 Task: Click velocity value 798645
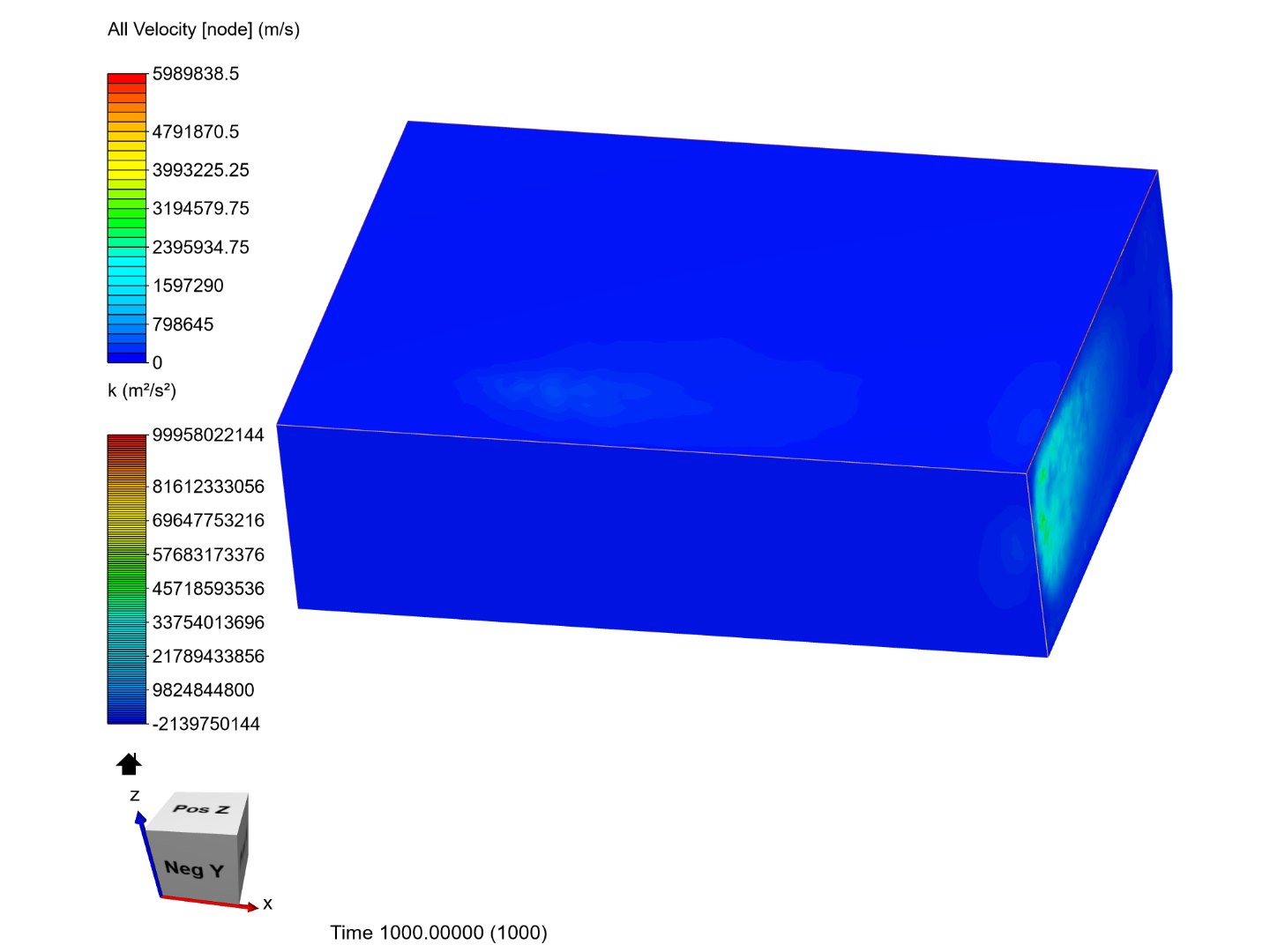tap(183, 324)
